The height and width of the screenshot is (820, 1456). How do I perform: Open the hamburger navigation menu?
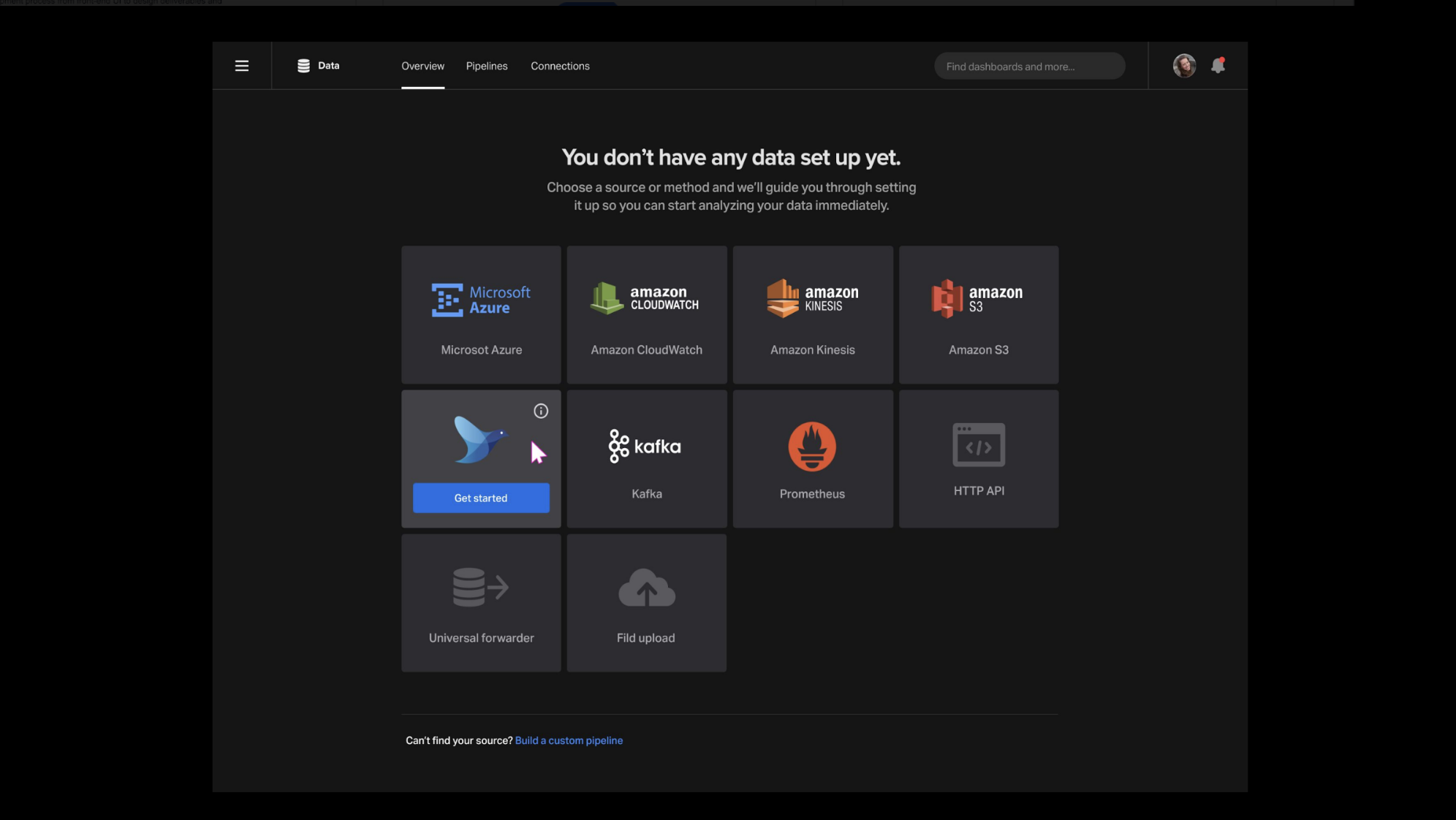pos(242,66)
